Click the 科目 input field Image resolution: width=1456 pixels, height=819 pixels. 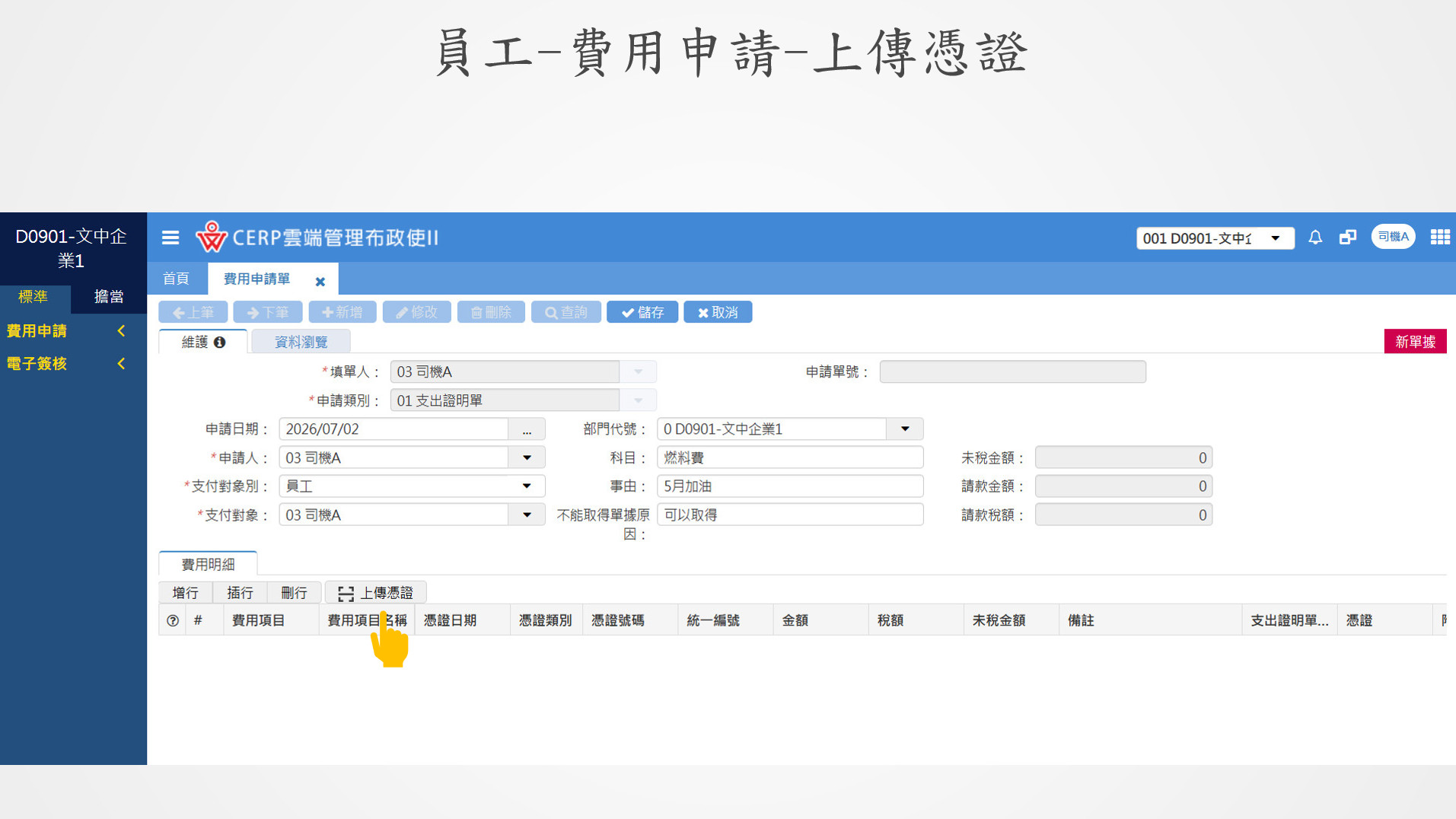pos(790,458)
